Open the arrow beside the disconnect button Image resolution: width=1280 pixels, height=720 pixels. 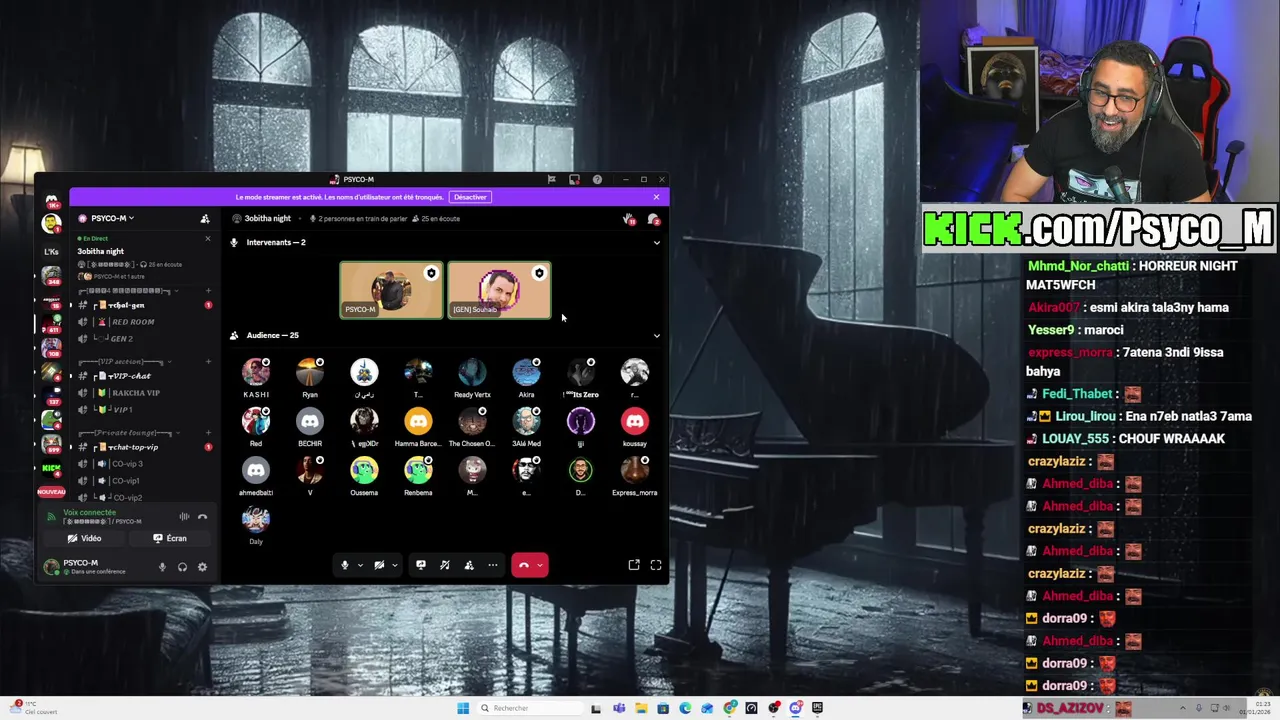[540, 565]
